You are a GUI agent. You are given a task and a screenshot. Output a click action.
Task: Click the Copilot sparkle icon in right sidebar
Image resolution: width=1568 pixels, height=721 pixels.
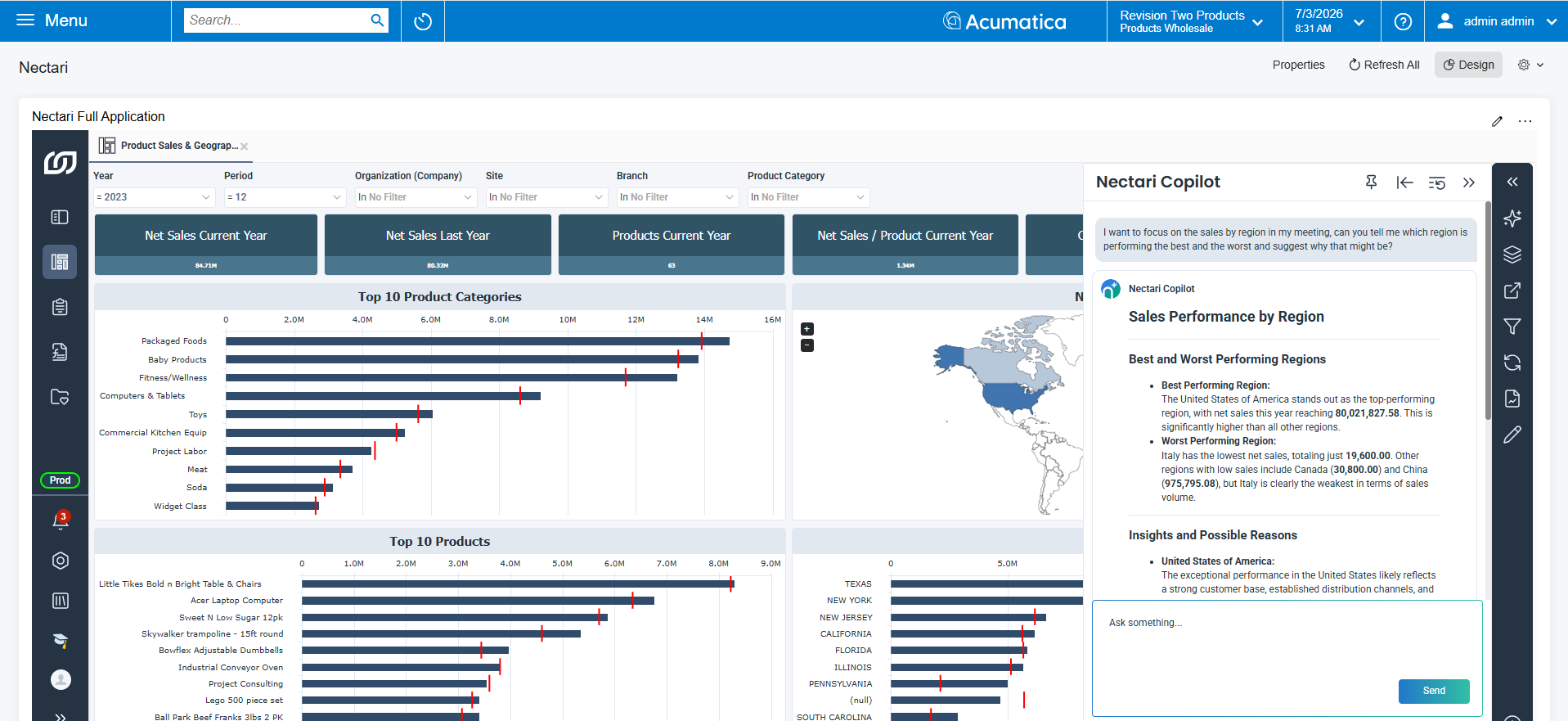(x=1512, y=219)
